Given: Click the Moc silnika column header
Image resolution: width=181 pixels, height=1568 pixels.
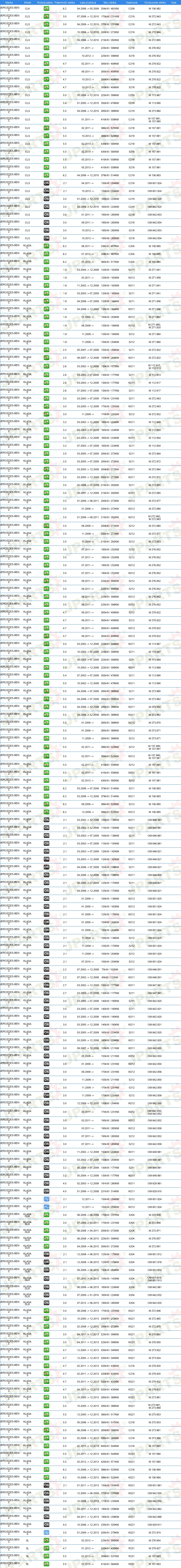Looking at the screenshot, I should (110, 3).
